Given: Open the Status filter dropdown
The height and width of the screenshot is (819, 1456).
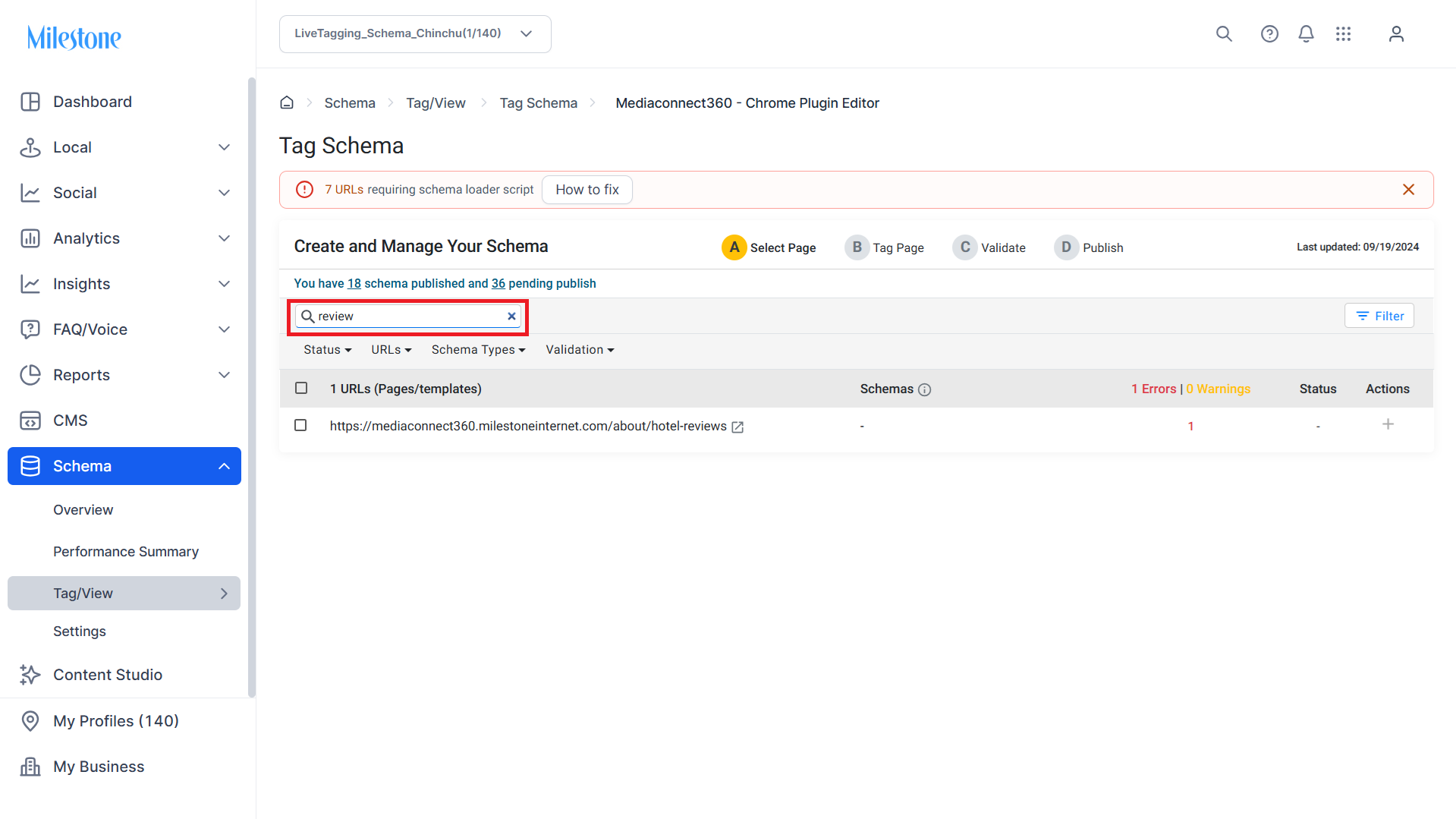Looking at the screenshot, I should tap(327, 350).
